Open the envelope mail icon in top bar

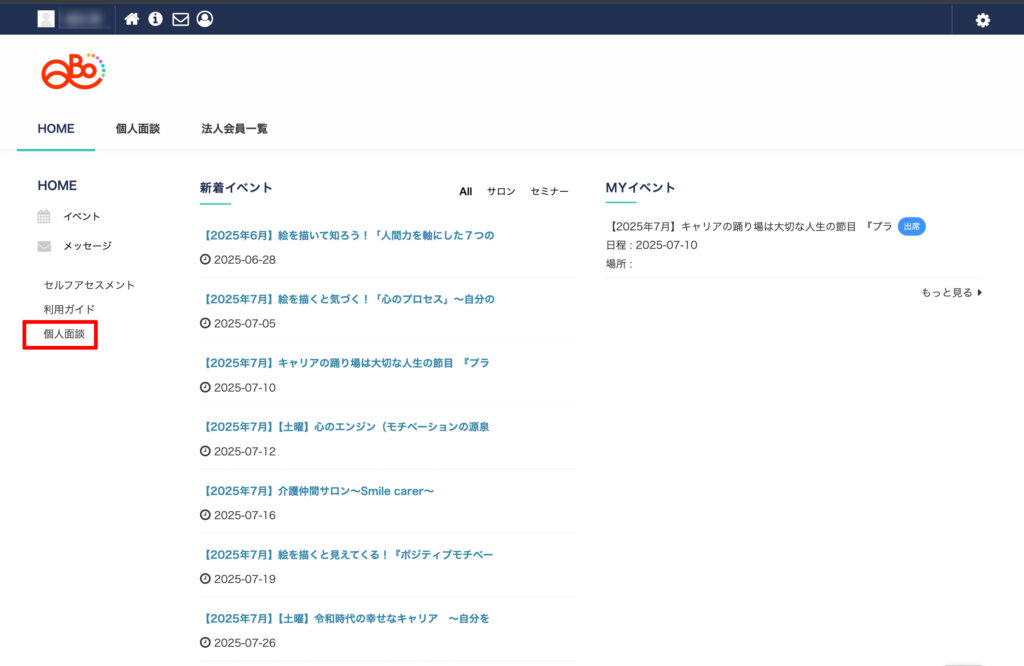point(180,19)
